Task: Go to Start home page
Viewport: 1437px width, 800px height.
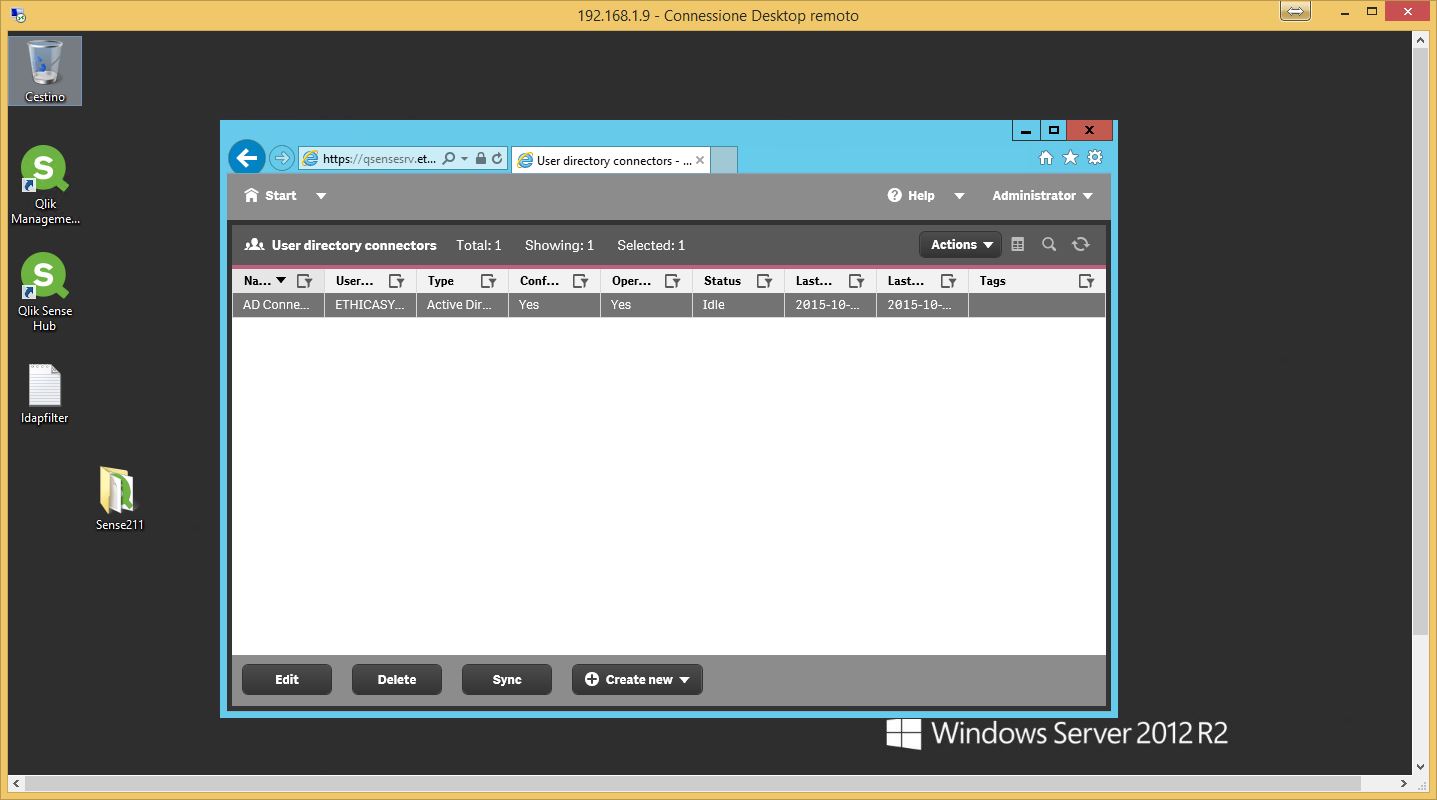Action: (x=270, y=196)
